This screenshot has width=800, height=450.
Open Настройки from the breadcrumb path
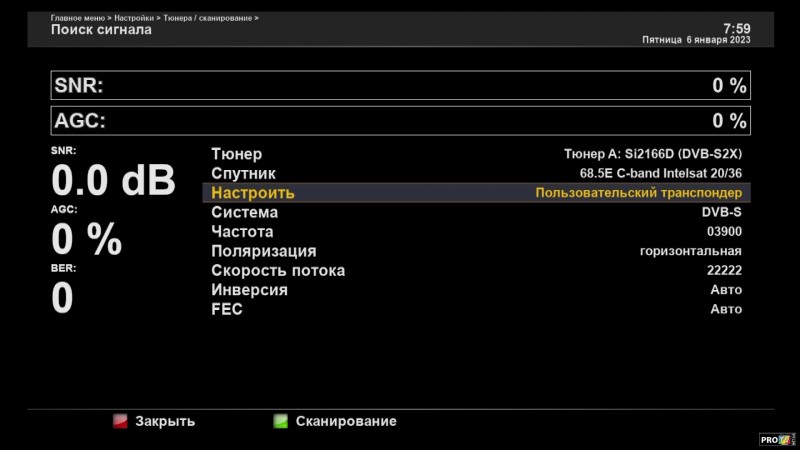pos(135,18)
